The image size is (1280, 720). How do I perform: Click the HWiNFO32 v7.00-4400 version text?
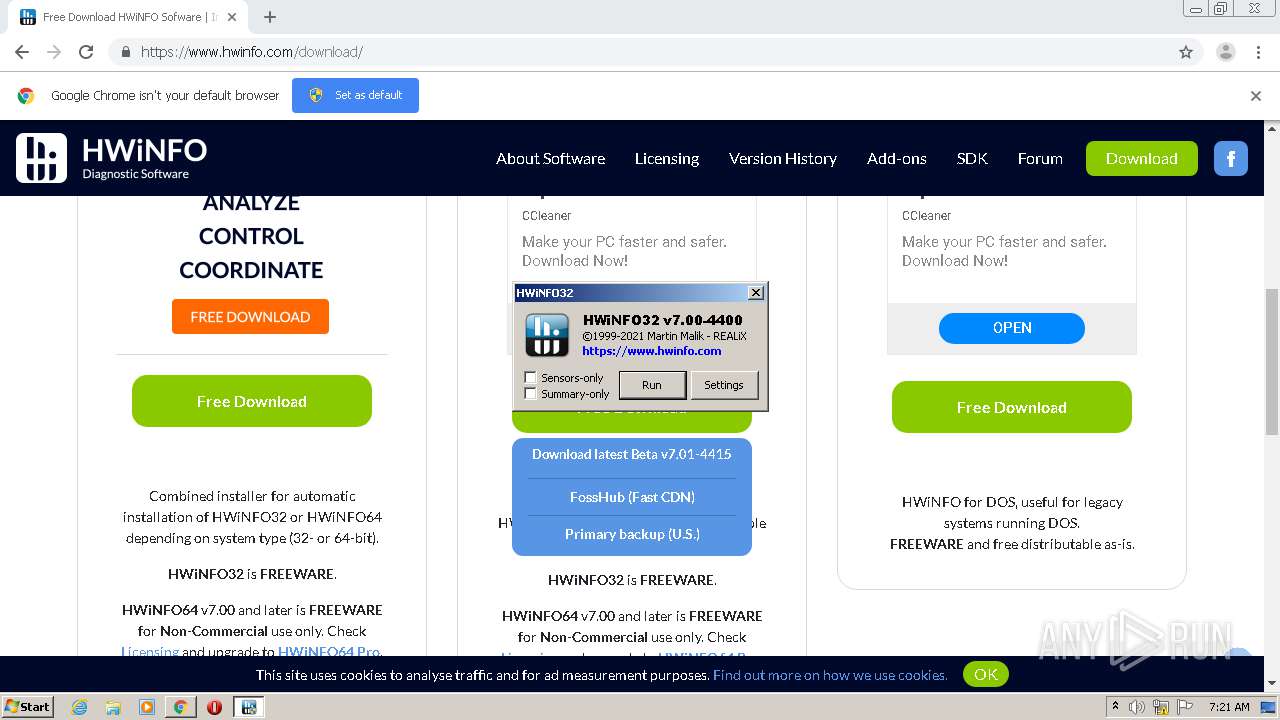click(662, 320)
